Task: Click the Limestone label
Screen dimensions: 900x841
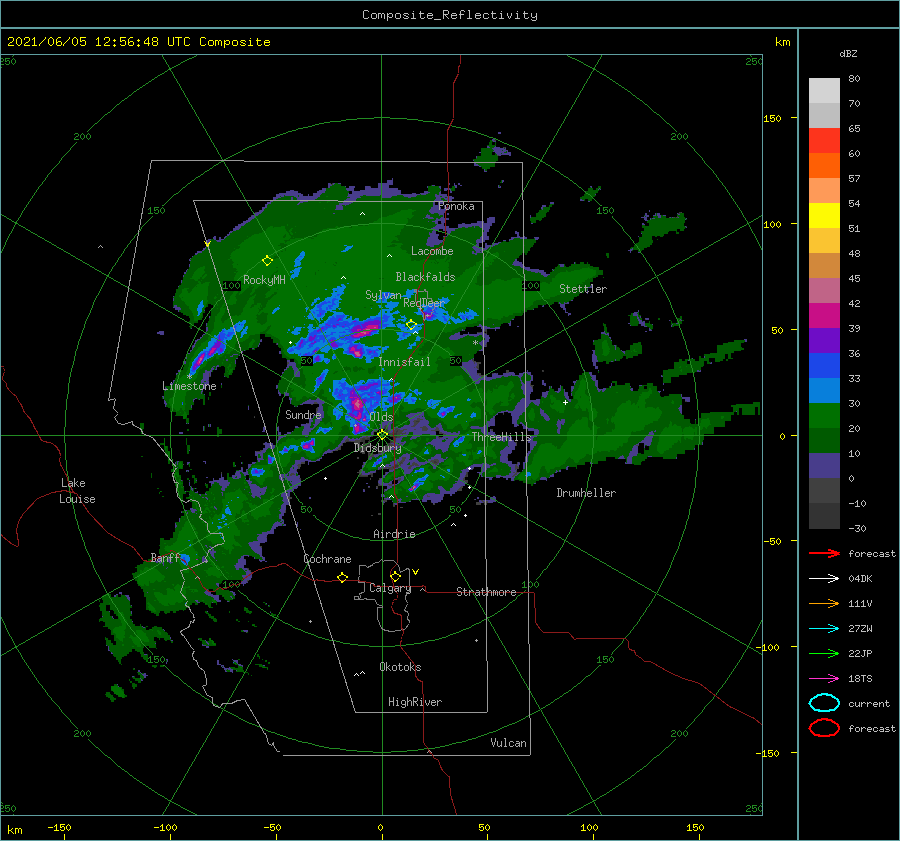Action: click(189, 386)
